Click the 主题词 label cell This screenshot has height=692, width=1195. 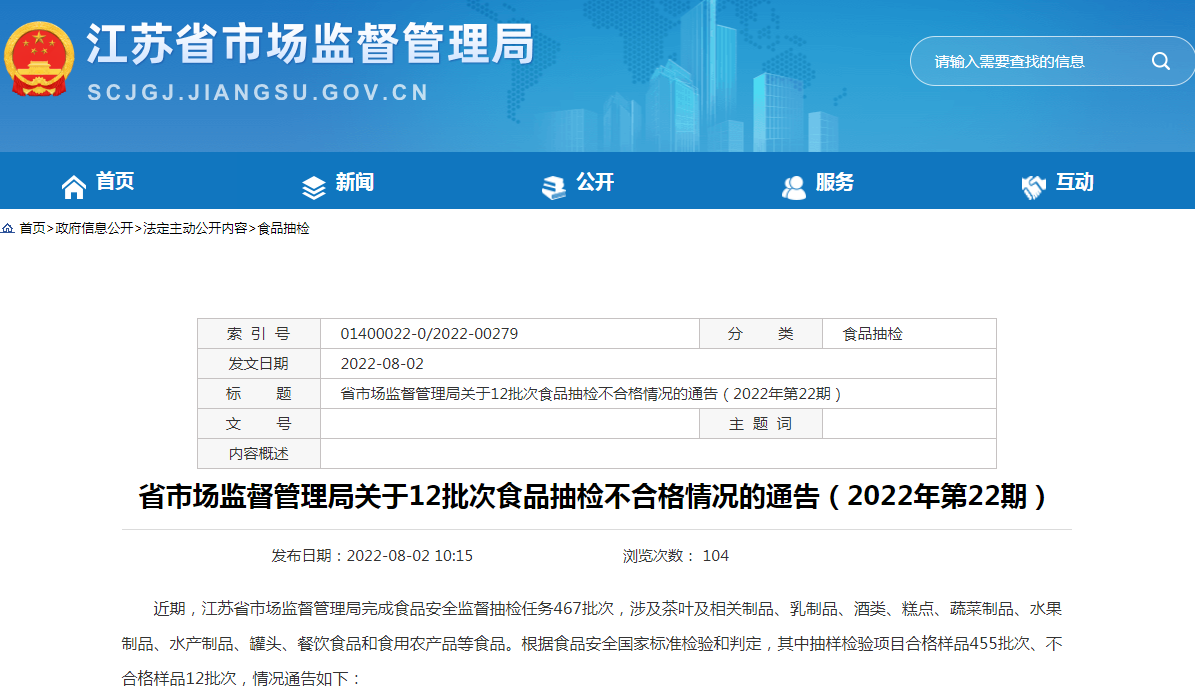[x=761, y=424]
